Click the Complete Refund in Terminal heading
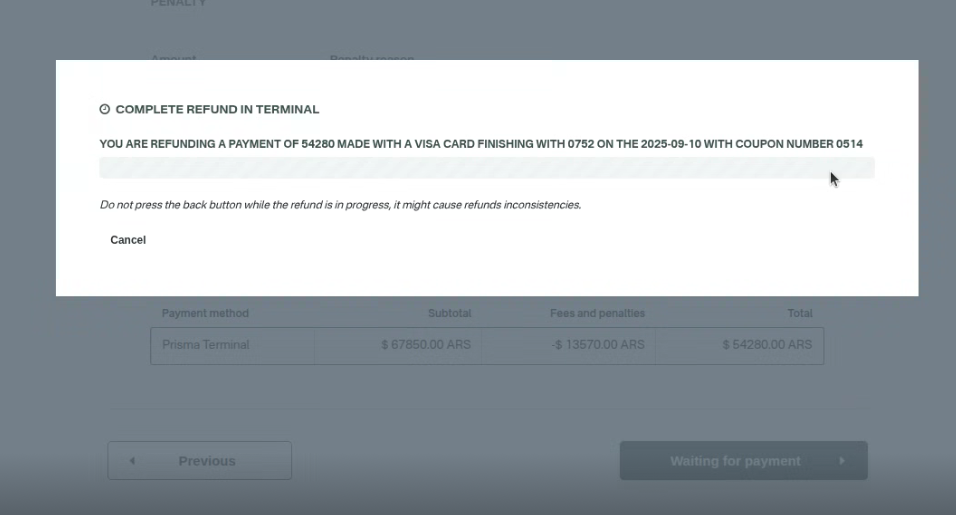Image resolution: width=956 pixels, height=515 pixels. 217,110
